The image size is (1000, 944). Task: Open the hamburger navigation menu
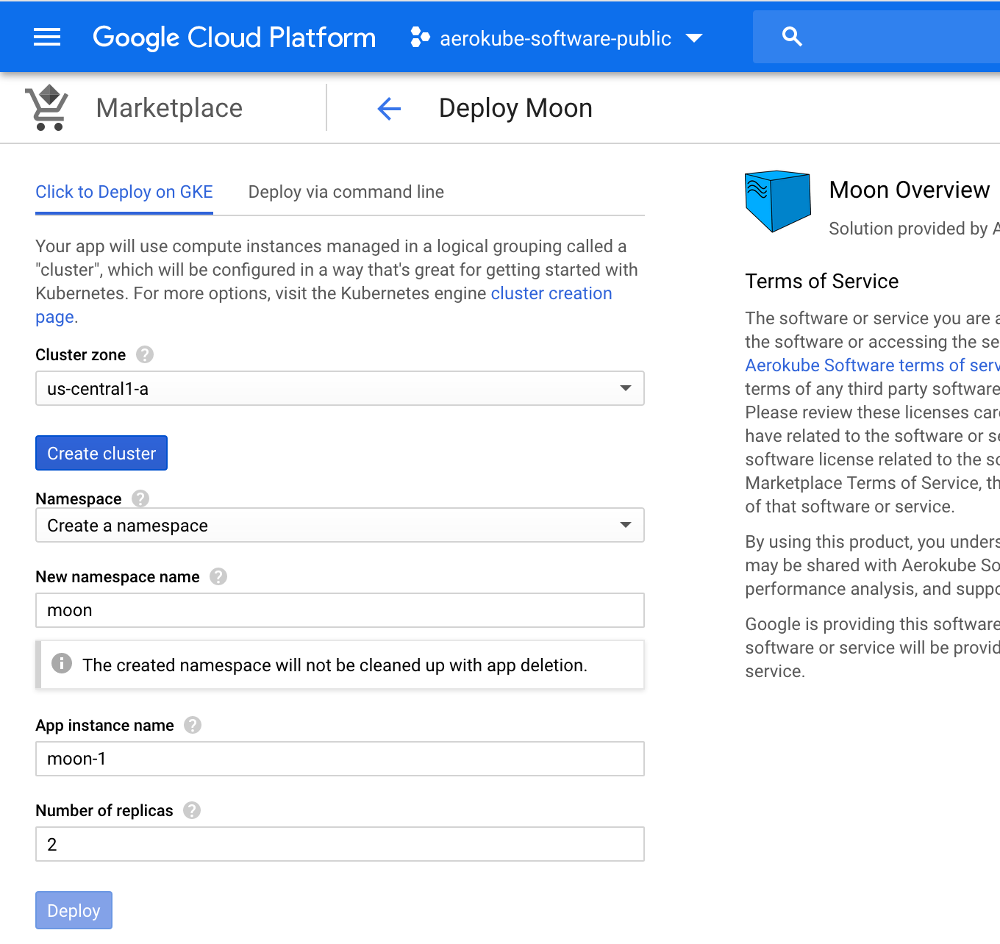(x=47, y=37)
